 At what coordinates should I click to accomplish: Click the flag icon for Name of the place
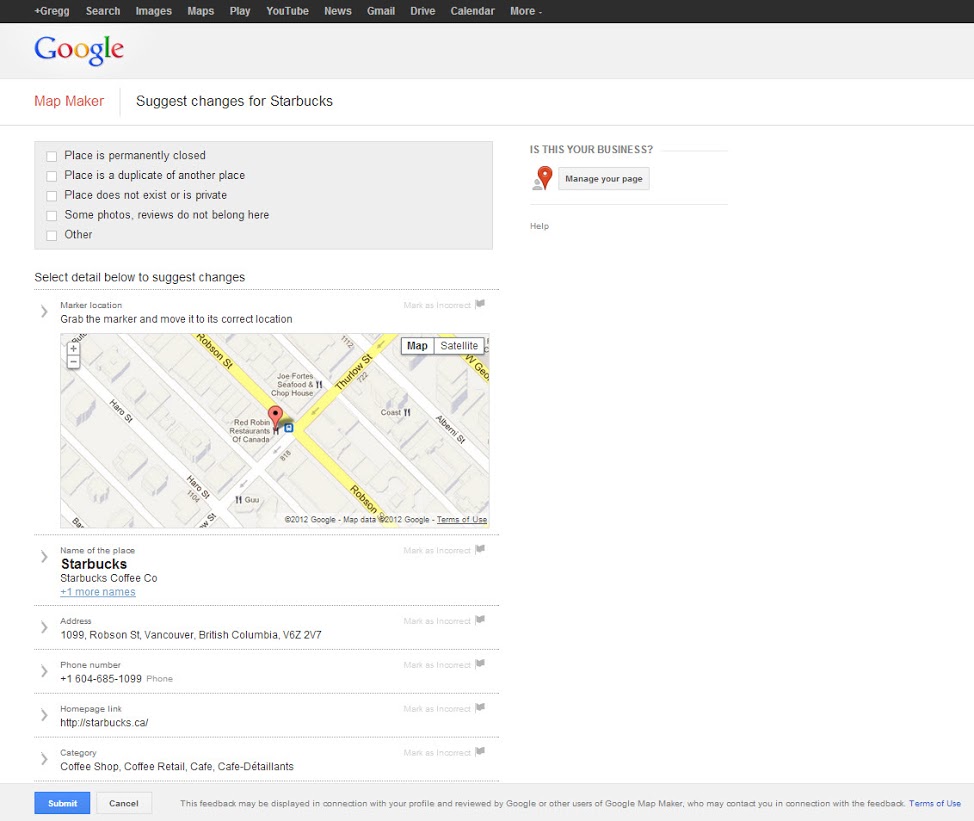coord(480,550)
